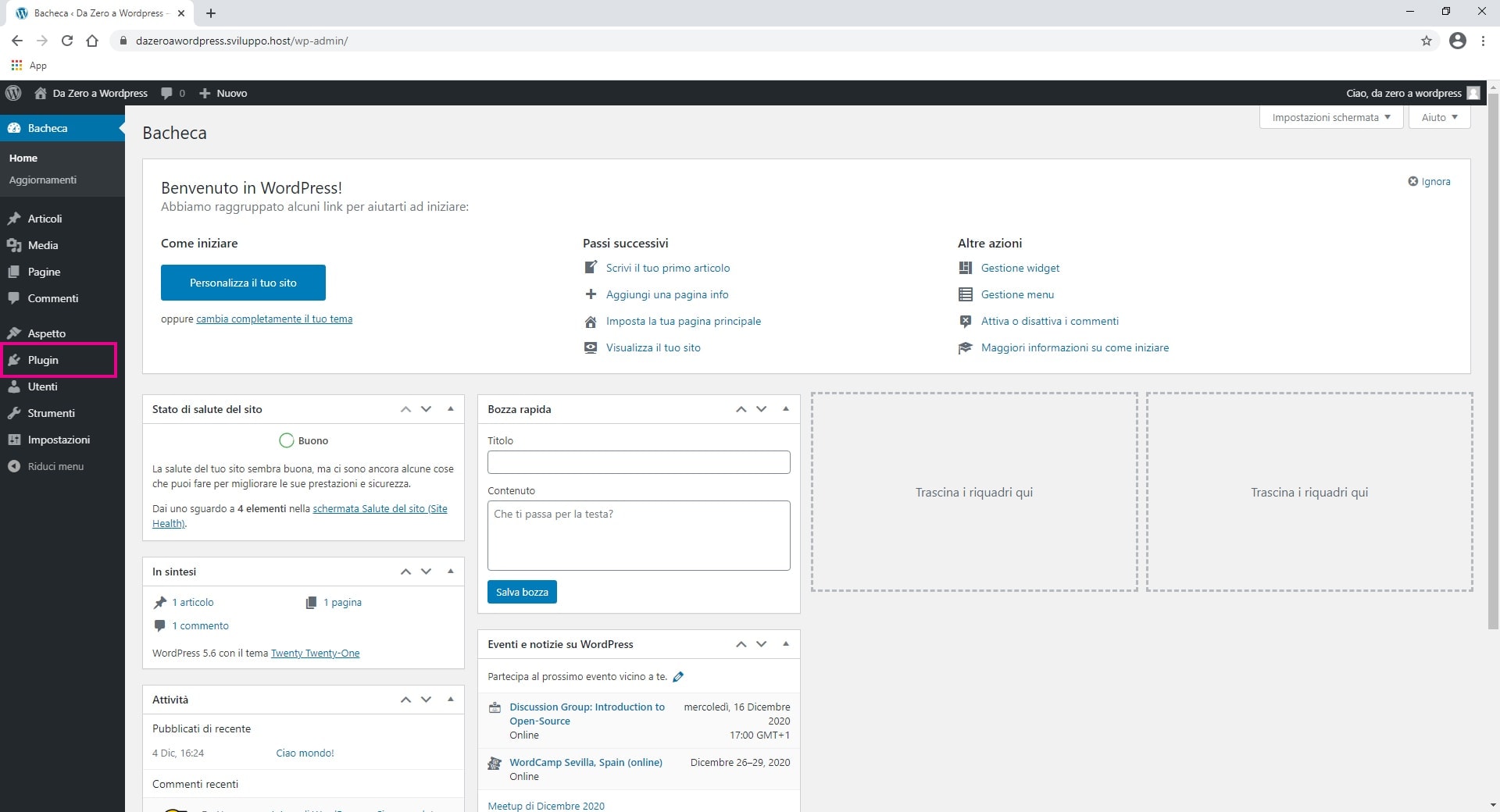Toggle the Stato di salute del sito panel

451,409
